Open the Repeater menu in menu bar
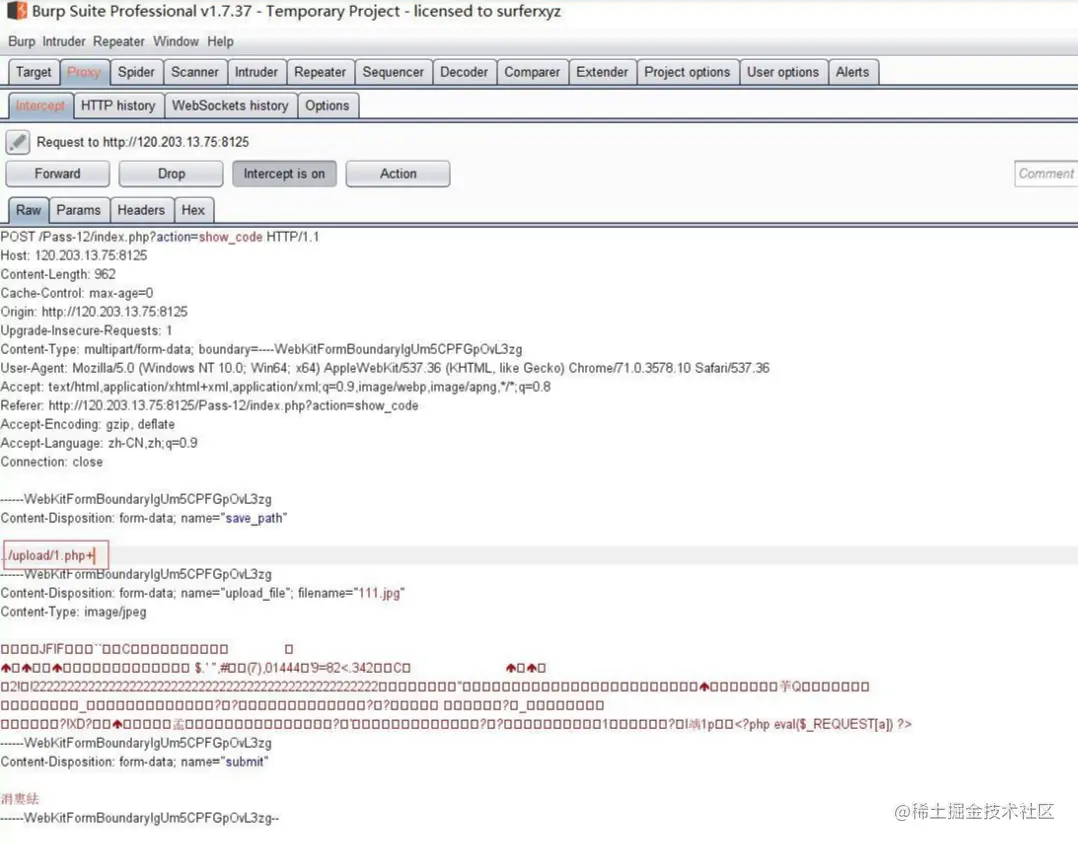Screen dimensions: 1078x845 (119, 41)
